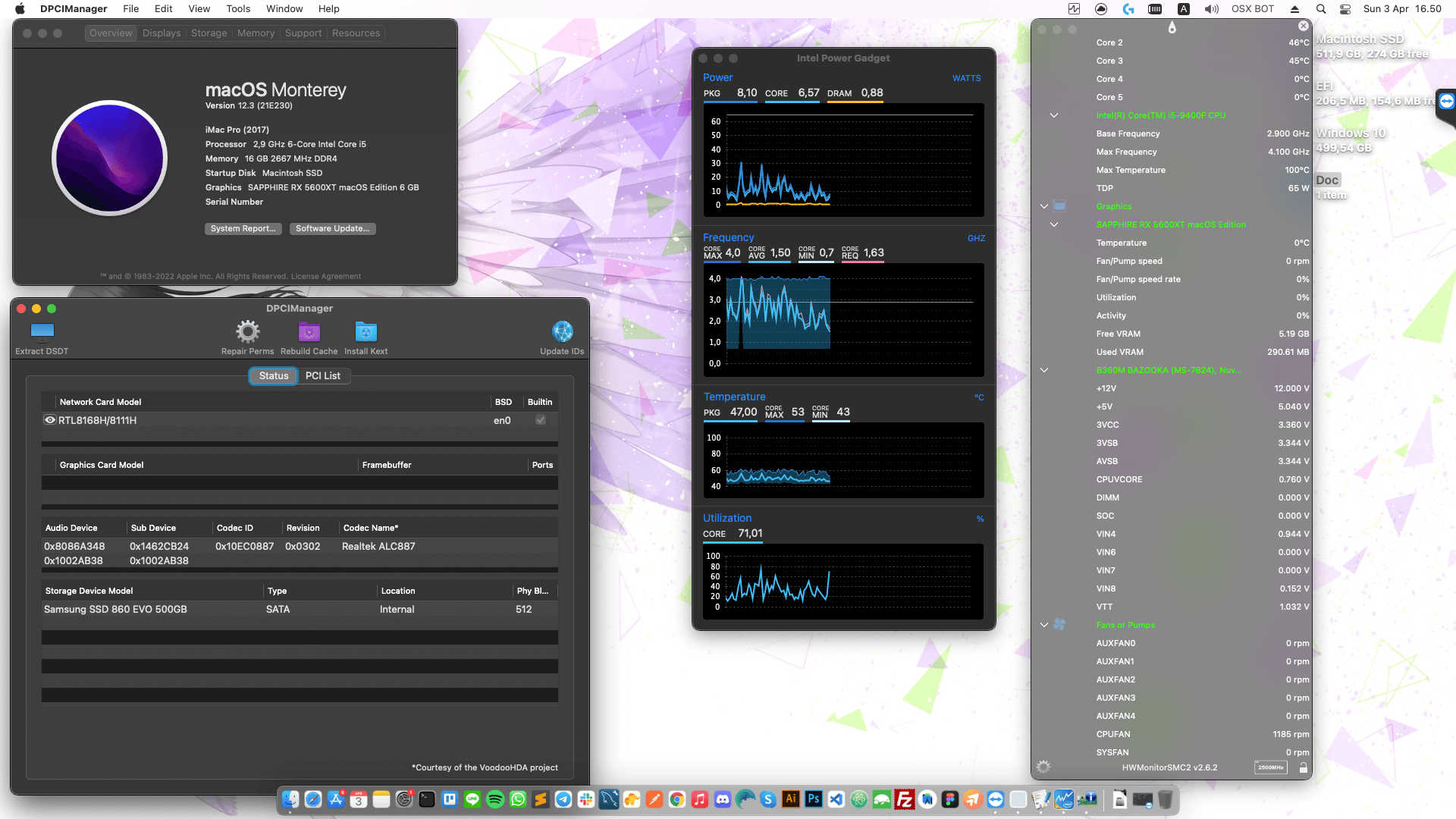The image size is (1456, 819).
Task: Open HWMonitorSMC2 settings via the gear icon
Action: tap(1043, 767)
